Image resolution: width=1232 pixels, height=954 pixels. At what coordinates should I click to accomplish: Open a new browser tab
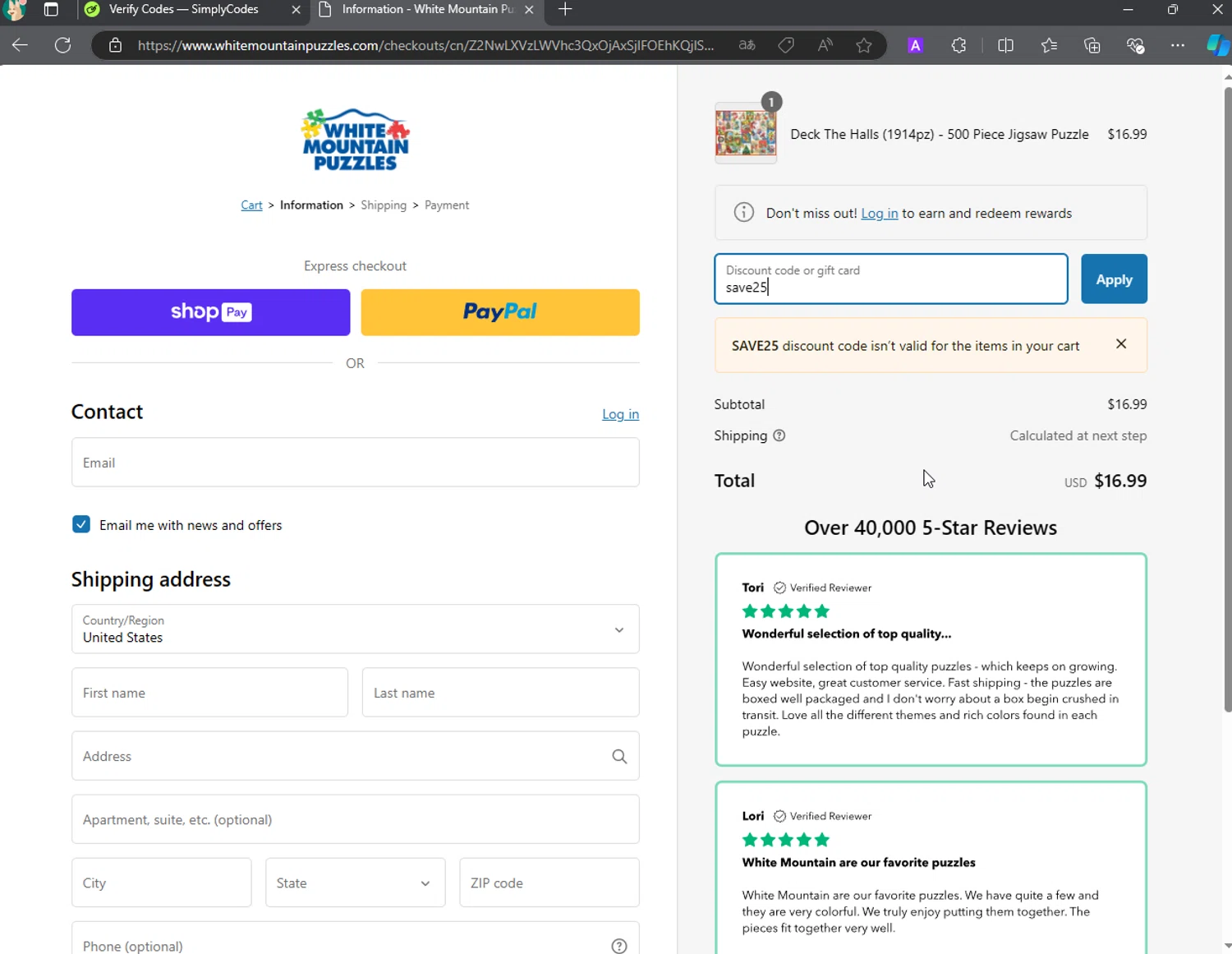pyautogui.click(x=565, y=10)
